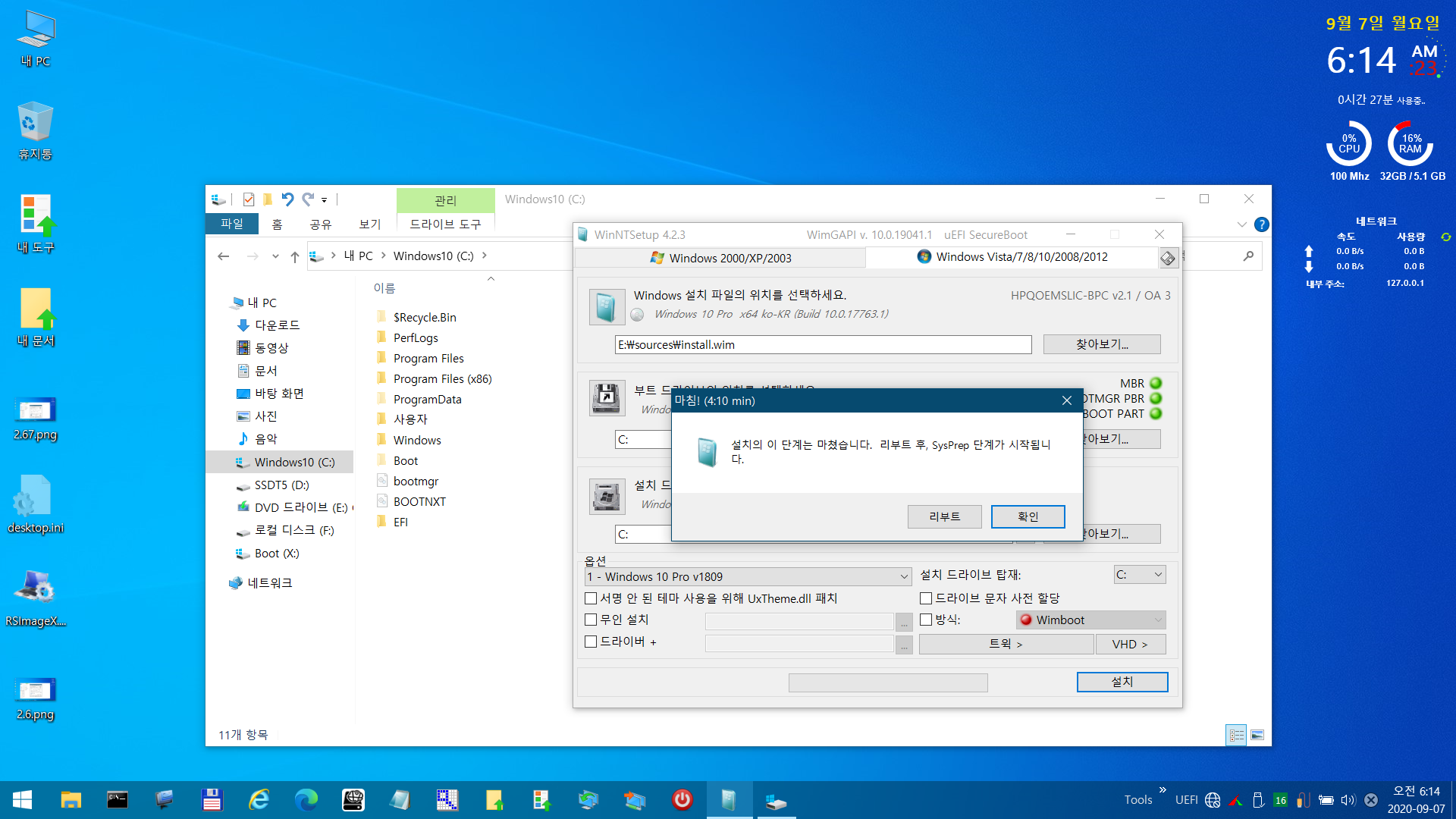Click the properties checkmark icon in Explorer title bar
The width and height of the screenshot is (1456, 819).
(248, 199)
